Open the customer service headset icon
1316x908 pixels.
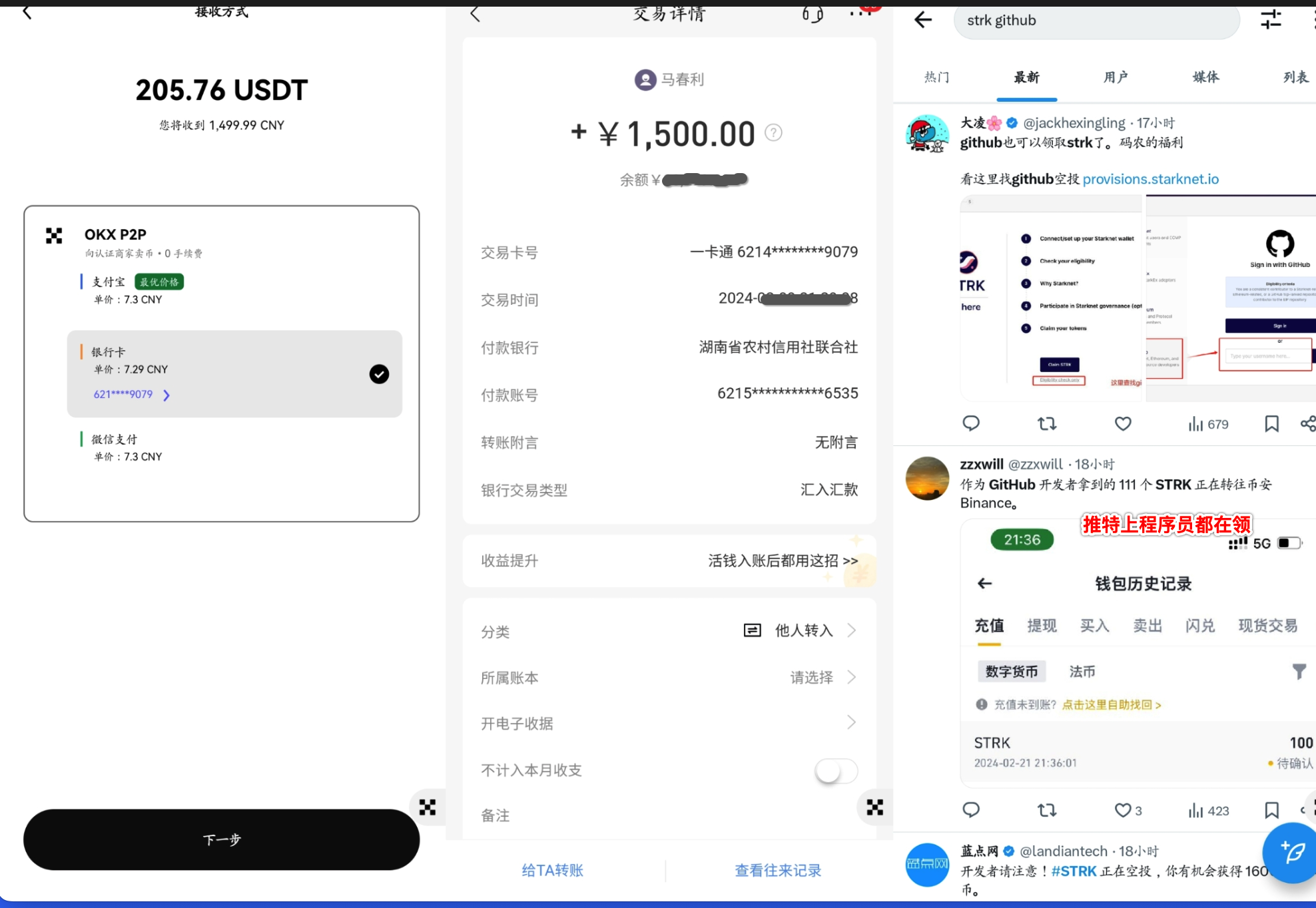(813, 14)
